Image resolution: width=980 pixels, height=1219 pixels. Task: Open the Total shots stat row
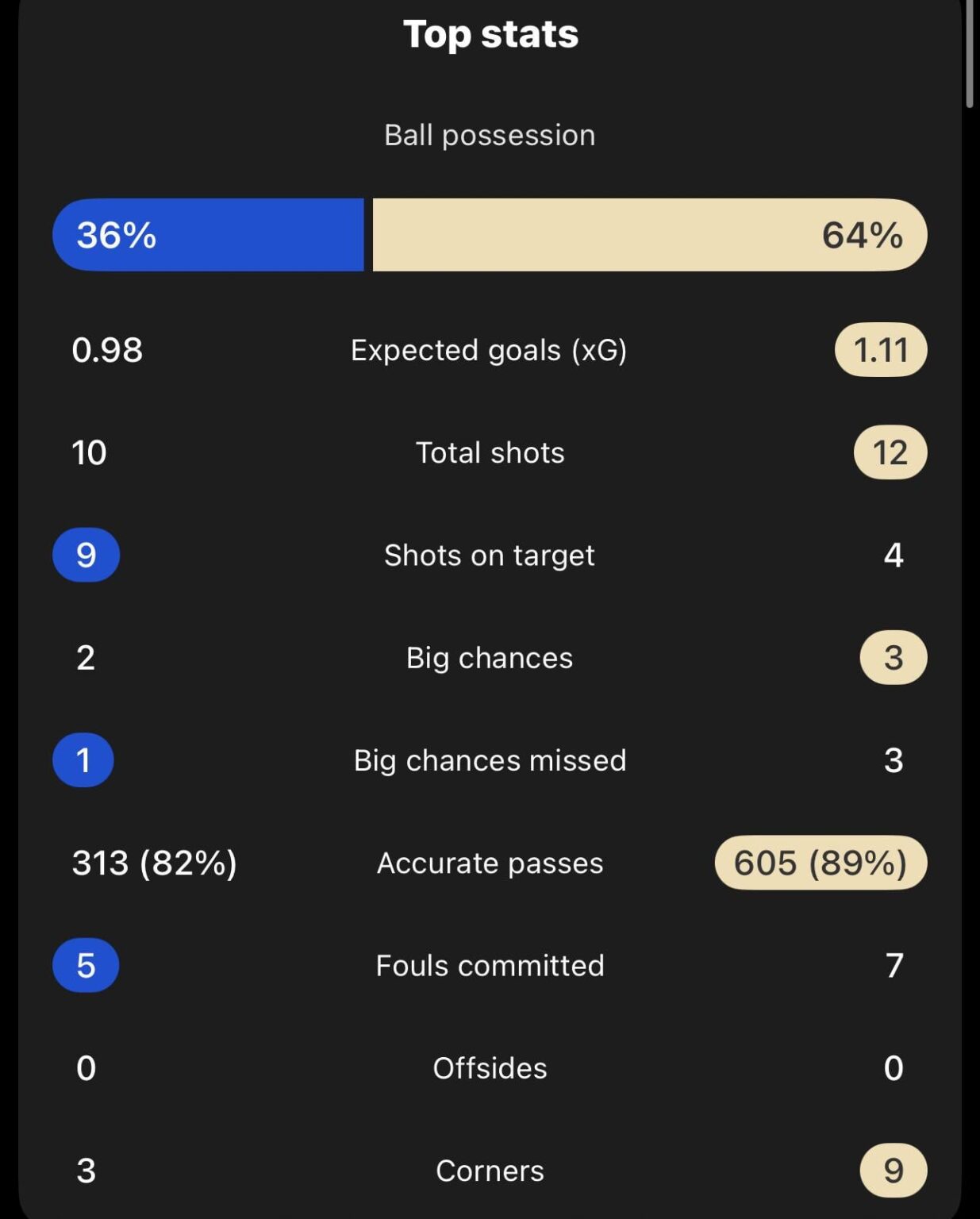(x=490, y=452)
